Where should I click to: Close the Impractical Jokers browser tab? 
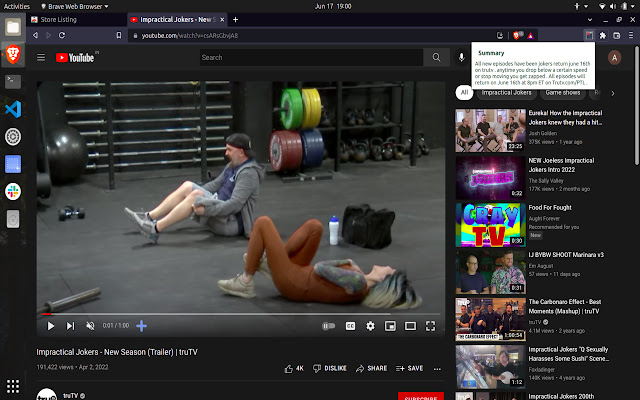(222, 20)
